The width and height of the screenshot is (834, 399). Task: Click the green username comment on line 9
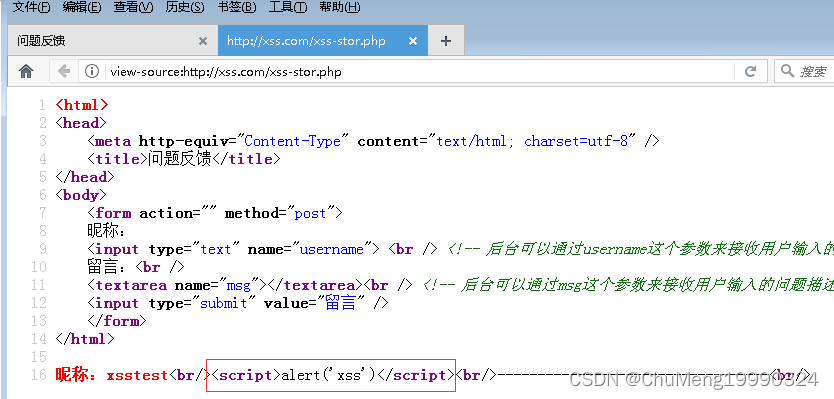click(x=640, y=249)
